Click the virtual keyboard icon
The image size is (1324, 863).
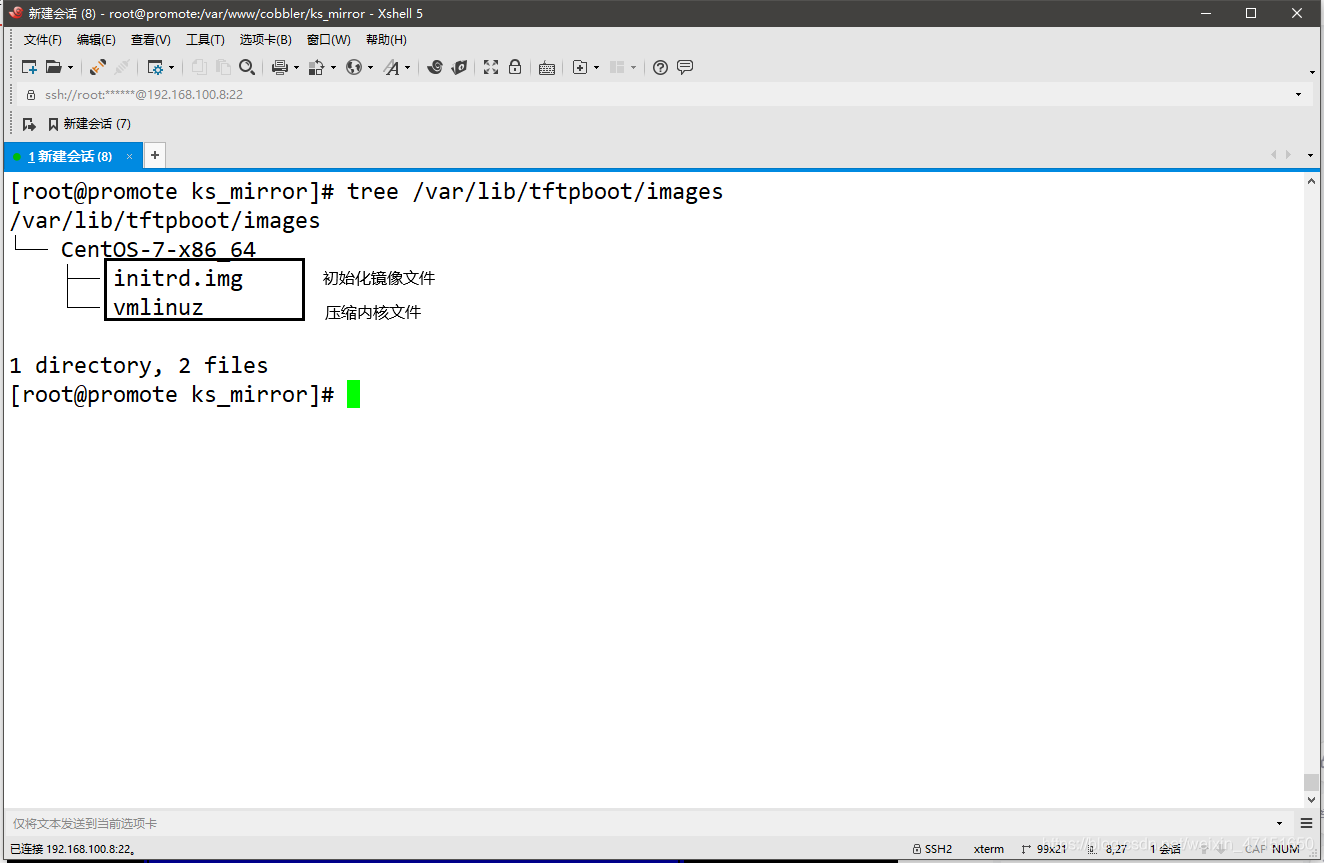coord(547,67)
